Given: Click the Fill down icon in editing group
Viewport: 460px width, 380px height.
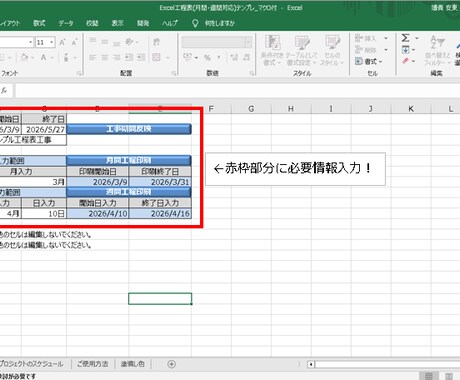Looking at the screenshot, I should click(405, 50).
